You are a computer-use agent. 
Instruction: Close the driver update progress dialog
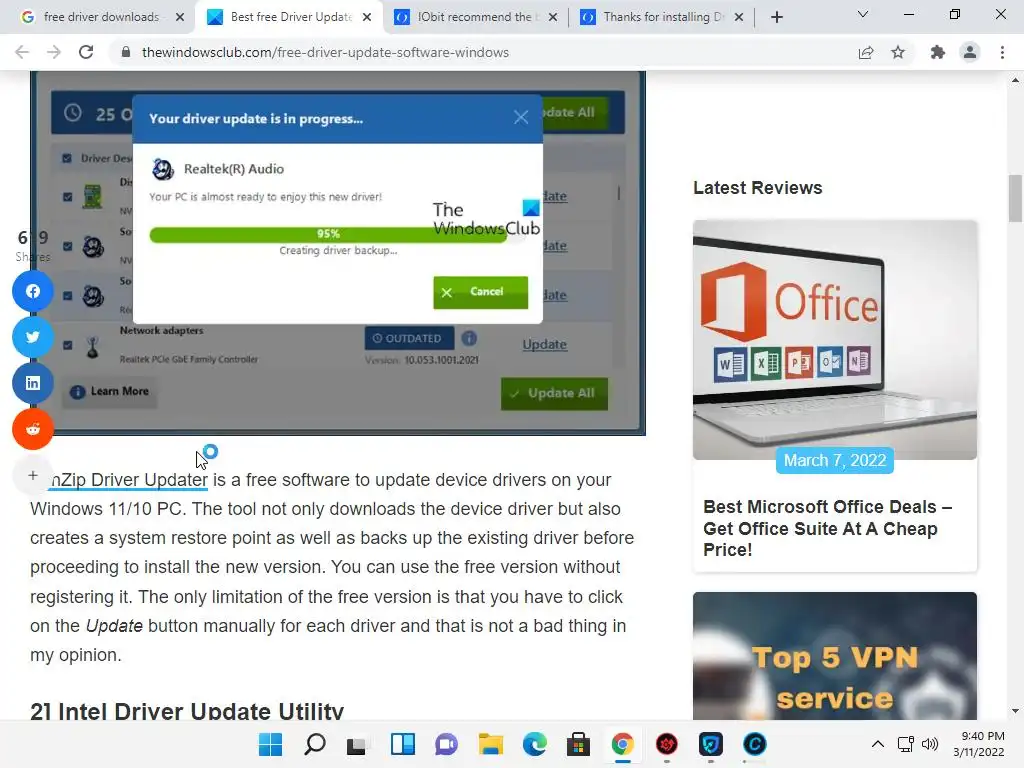(x=520, y=118)
